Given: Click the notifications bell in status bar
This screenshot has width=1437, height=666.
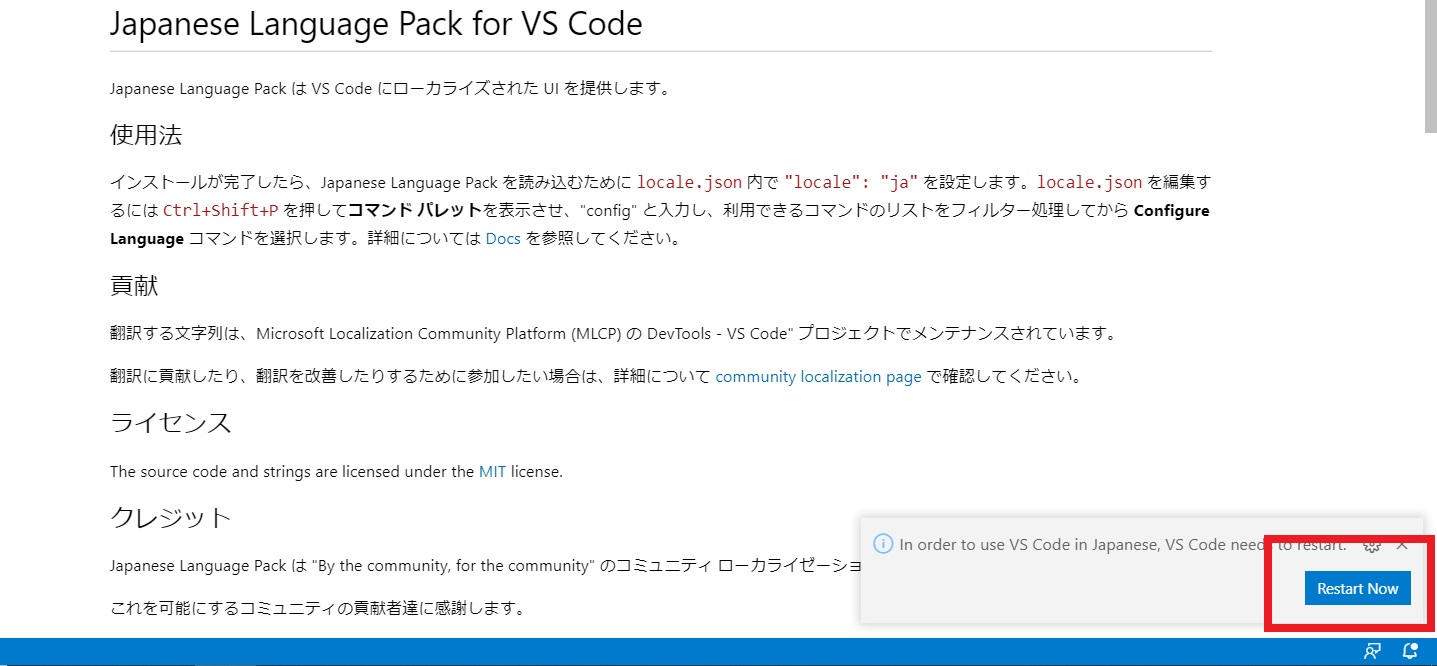Looking at the screenshot, I should 1410,652.
